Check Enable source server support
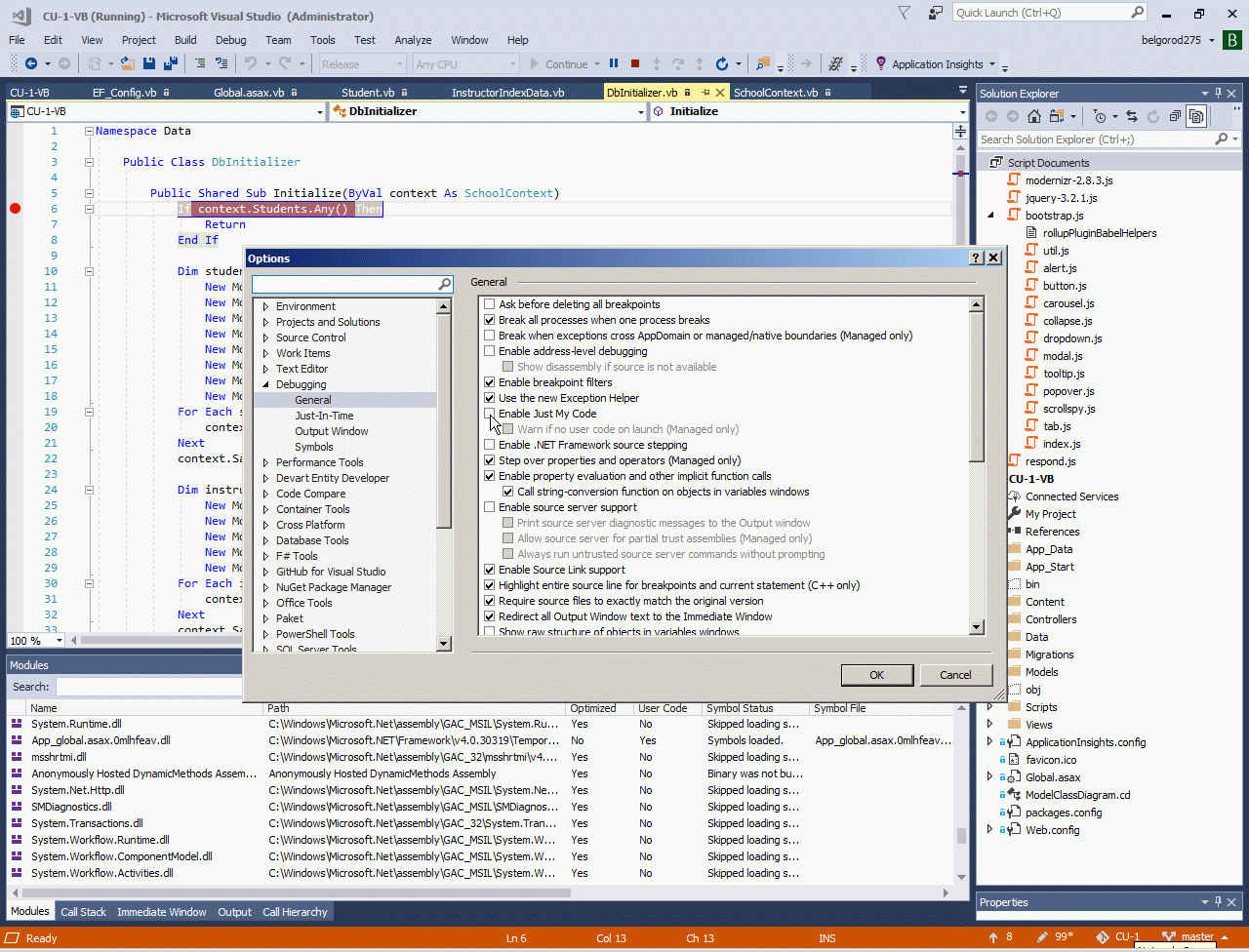 [x=490, y=507]
